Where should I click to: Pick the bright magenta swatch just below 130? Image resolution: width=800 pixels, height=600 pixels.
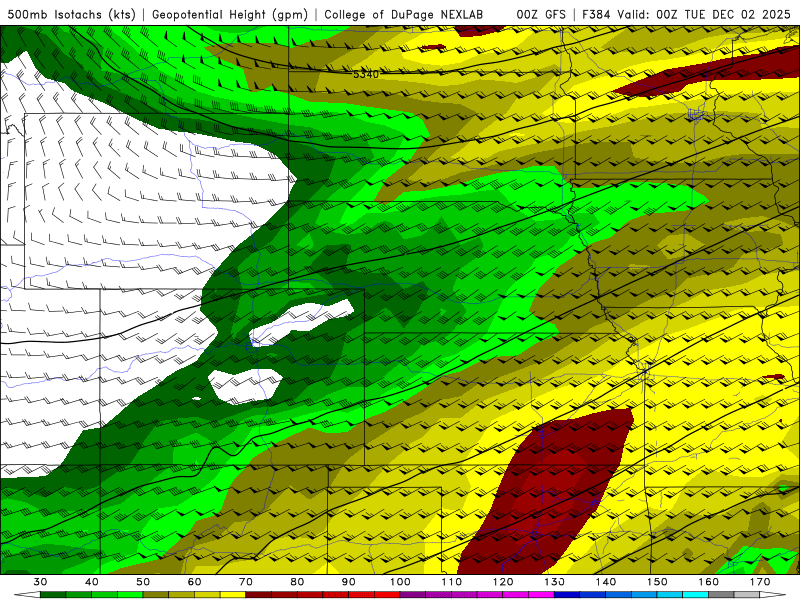541,595
